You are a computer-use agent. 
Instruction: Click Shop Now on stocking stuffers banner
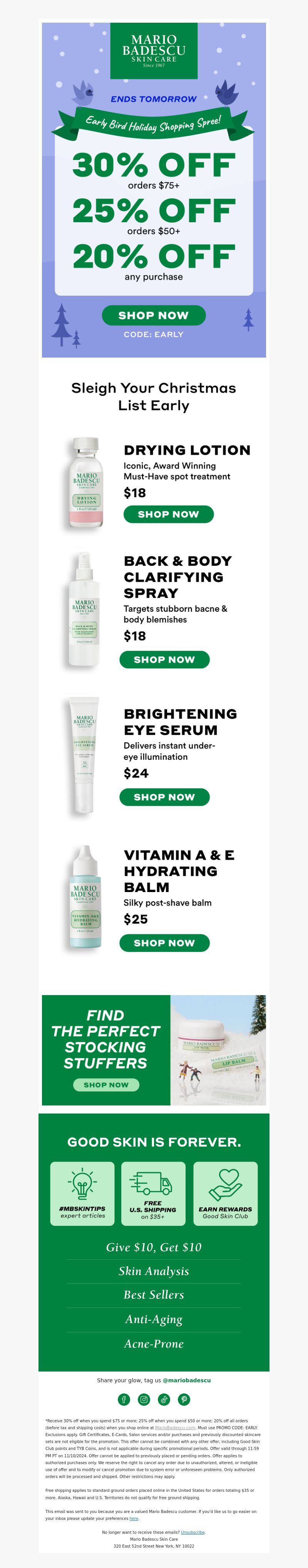(x=106, y=1085)
